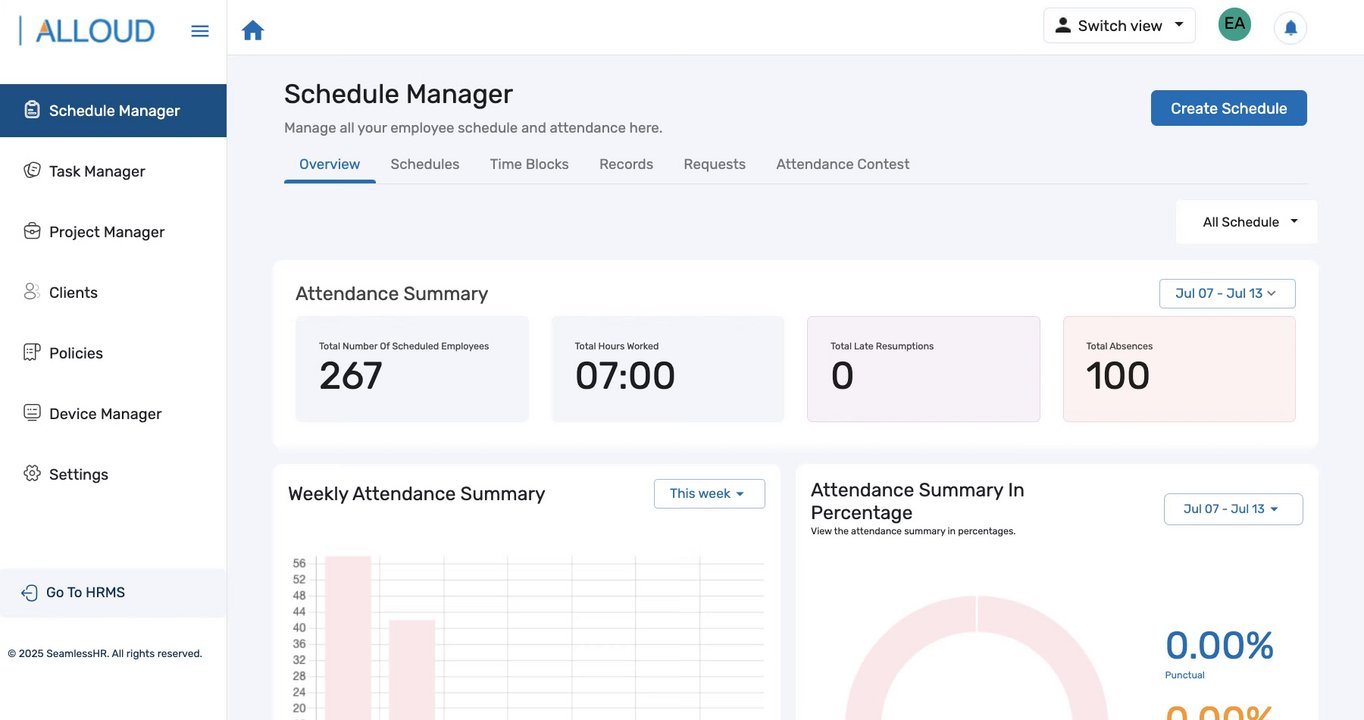Click the EA user avatar
This screenshot has width=1364, height=720.
pos(1234,24)
